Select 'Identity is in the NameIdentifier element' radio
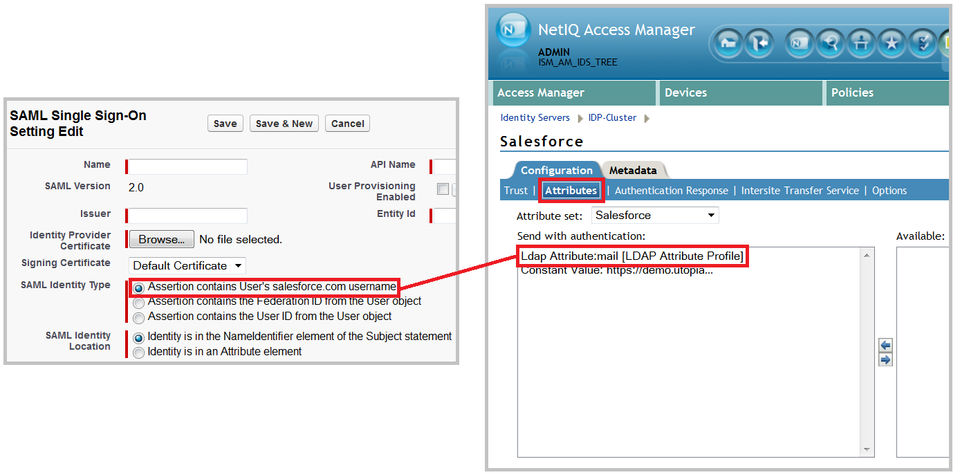 [x=139, y=337]
